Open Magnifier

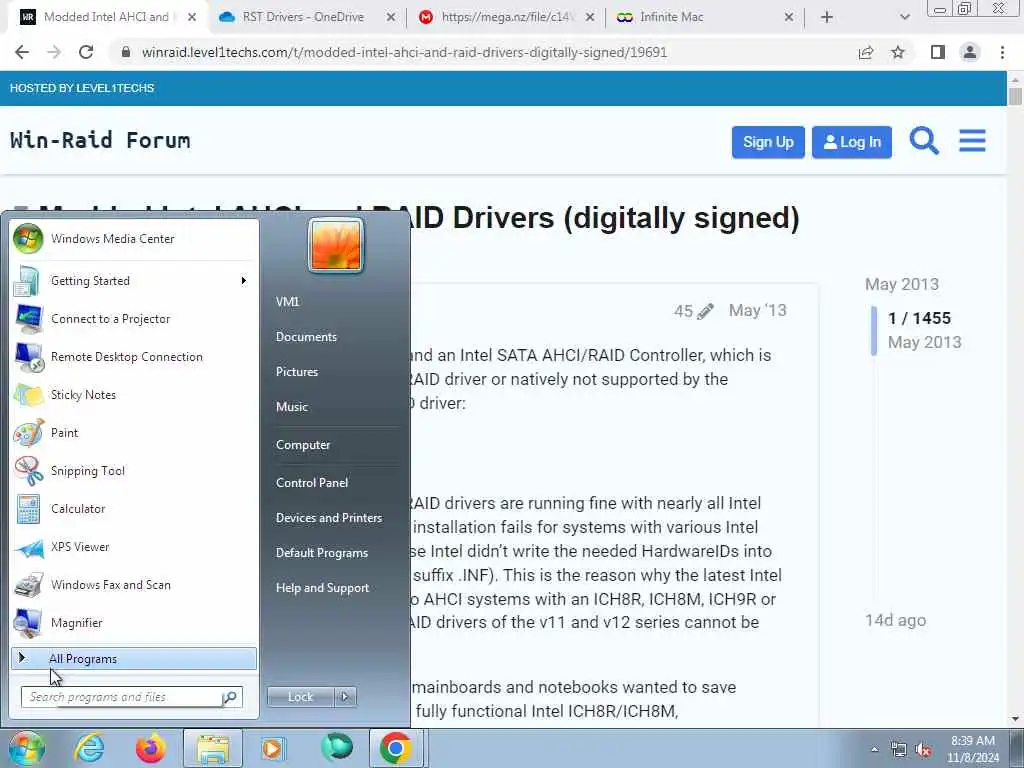134,622
